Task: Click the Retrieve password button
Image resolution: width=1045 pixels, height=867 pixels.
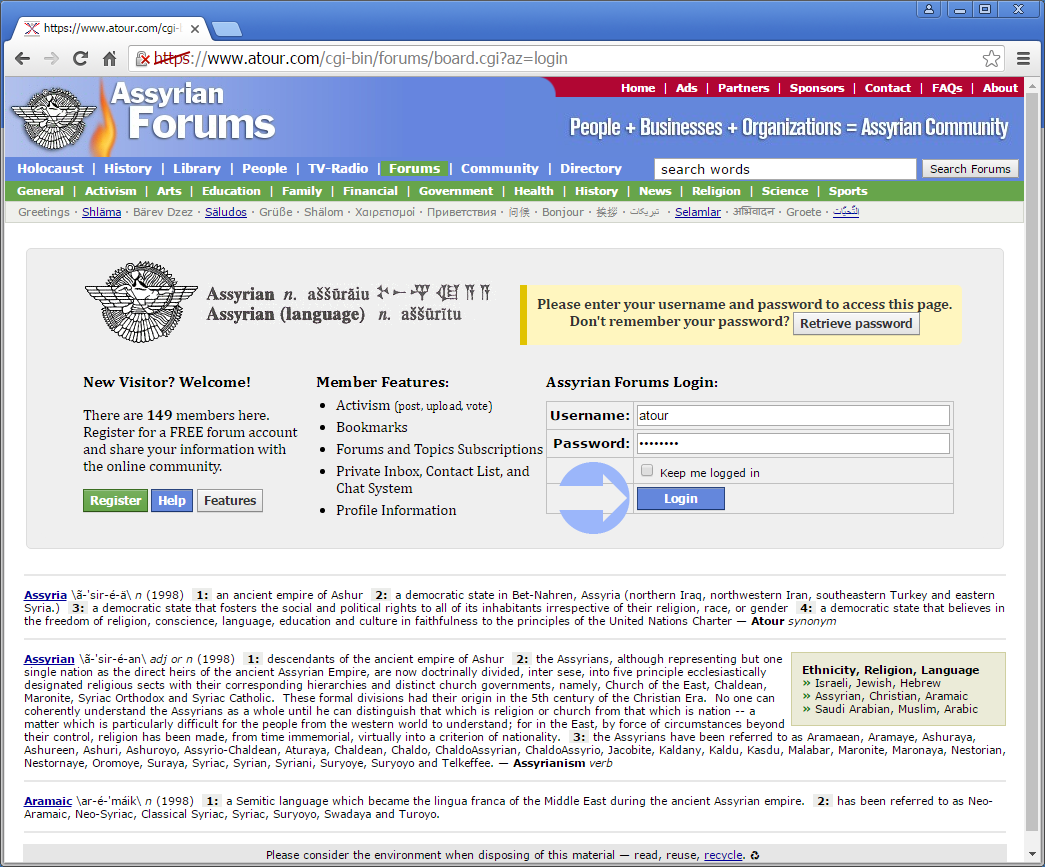Action: [x=856, y=323]
